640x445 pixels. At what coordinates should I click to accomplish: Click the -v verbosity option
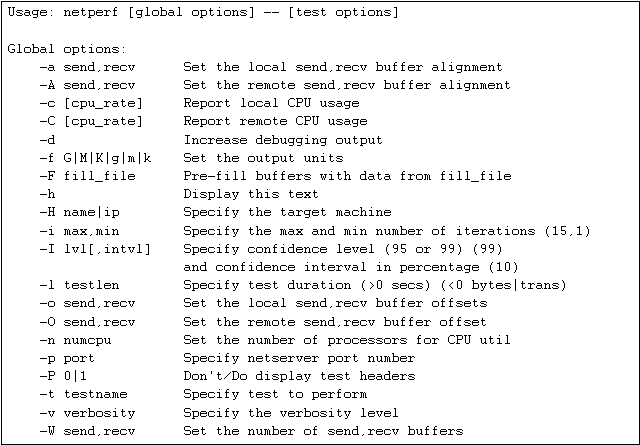tap(87, 413)
